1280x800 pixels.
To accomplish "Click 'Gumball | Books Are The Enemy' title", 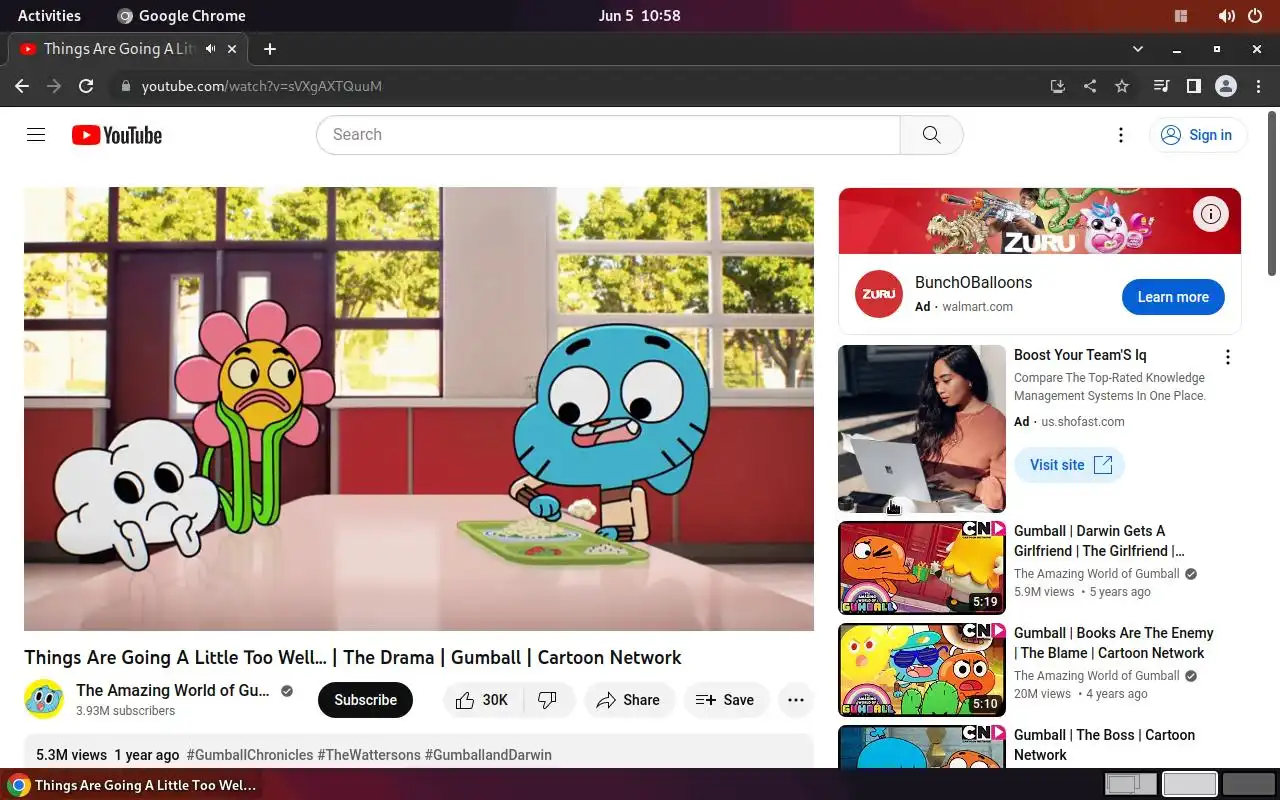I will coord(1113,643).
